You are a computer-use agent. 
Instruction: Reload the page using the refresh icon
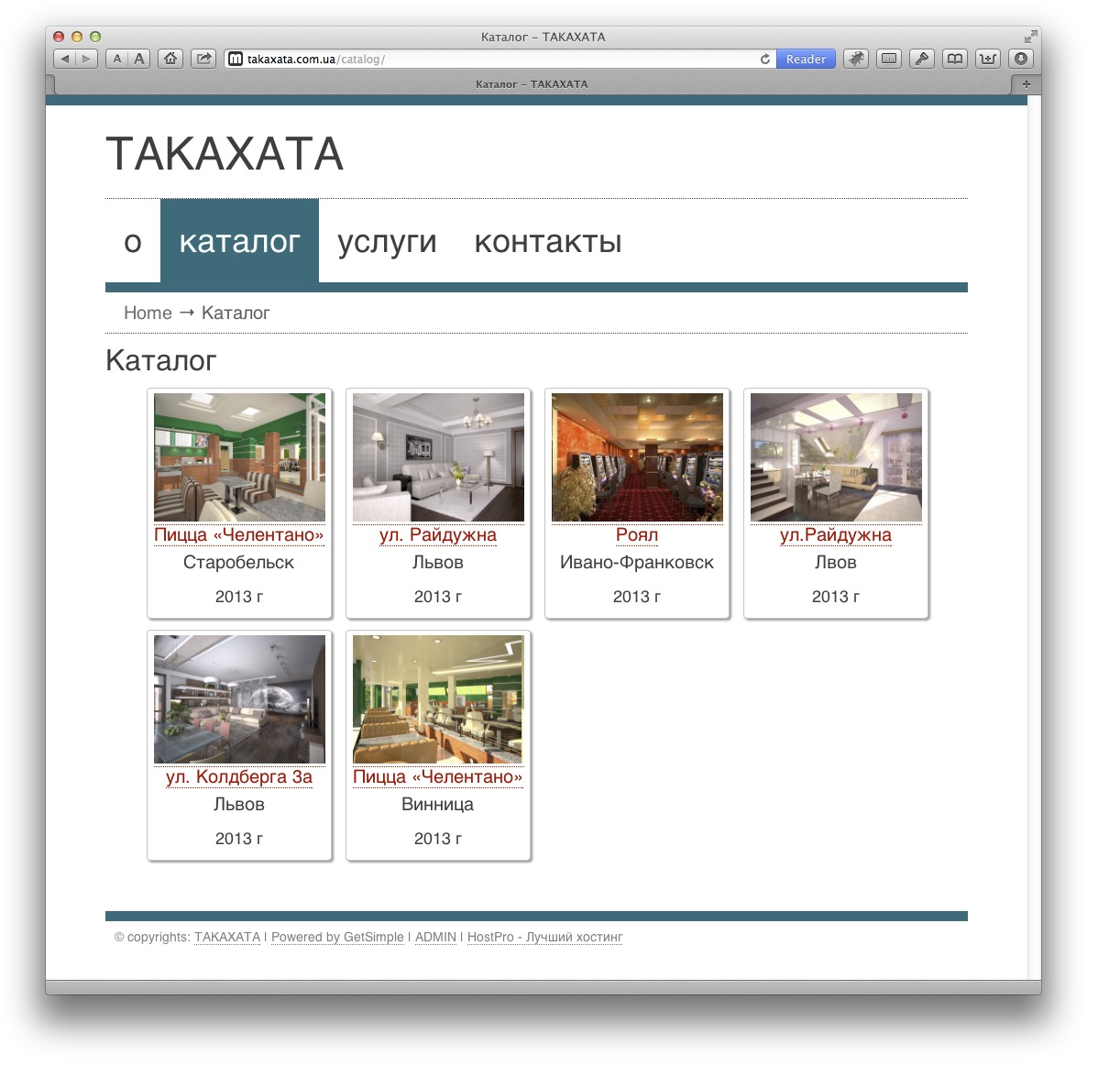pos(765,59)
